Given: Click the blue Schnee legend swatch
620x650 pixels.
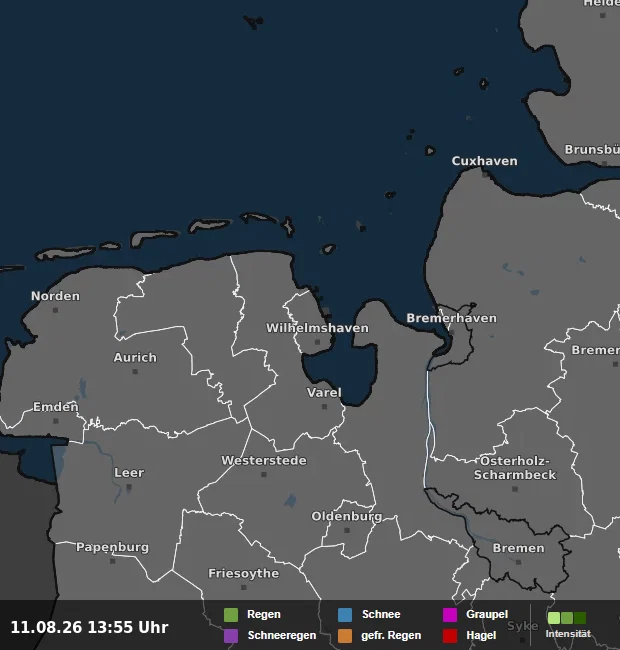Looking at the screenshot, I should [345, 615].
